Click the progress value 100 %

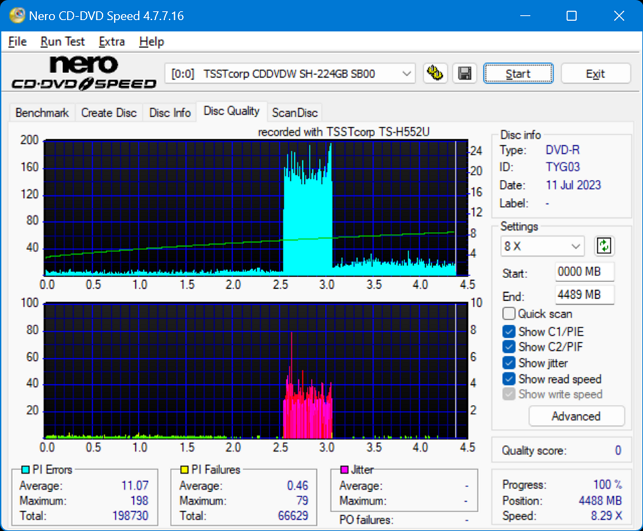[x=607, y=485]
